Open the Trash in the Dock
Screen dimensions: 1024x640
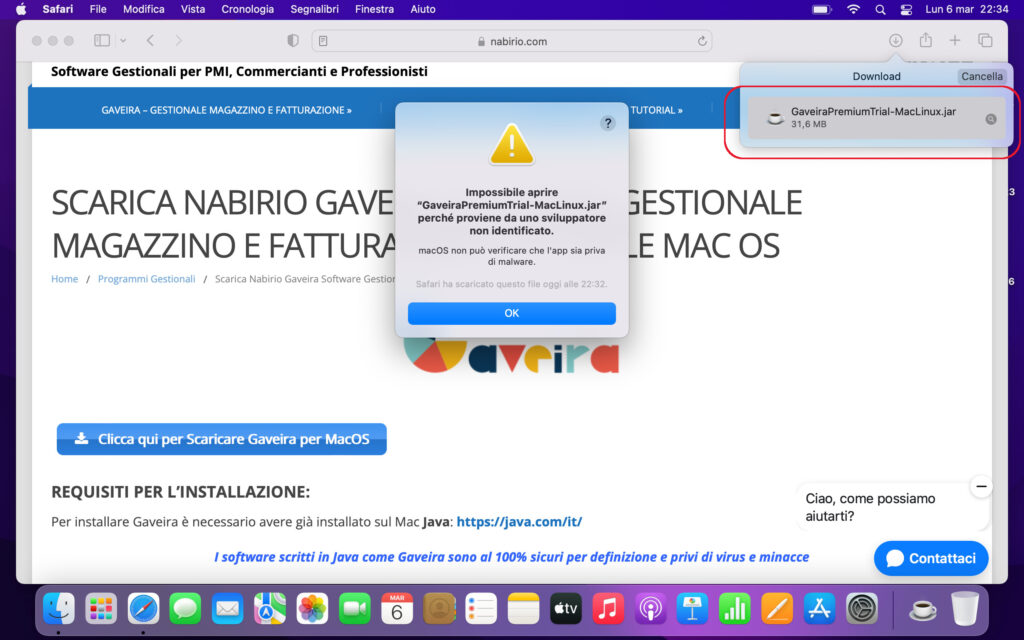coord(965,609)
